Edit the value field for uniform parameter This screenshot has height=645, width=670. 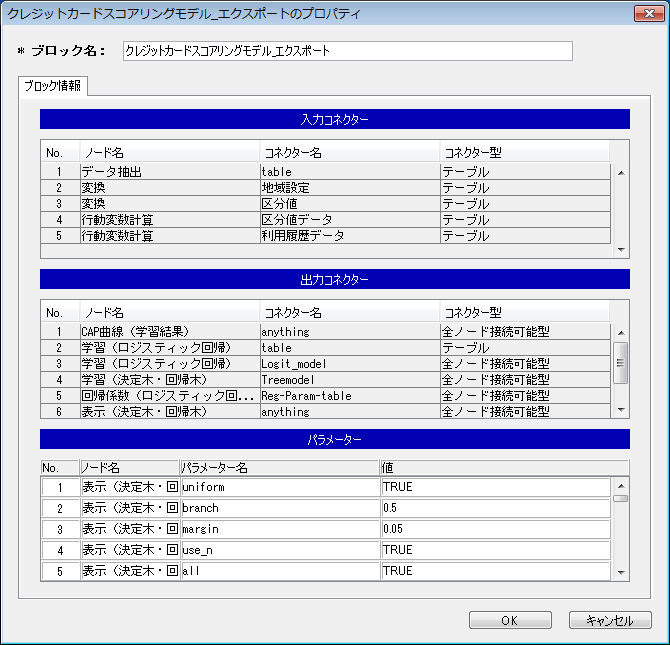click(495, 487)
